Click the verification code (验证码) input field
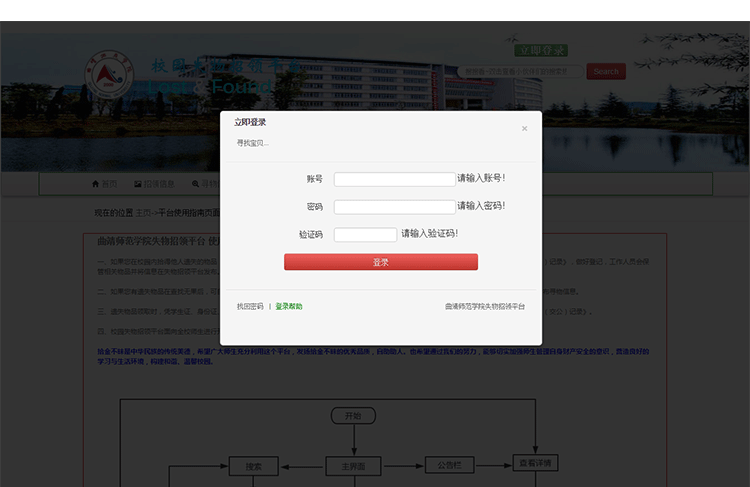750x487 pixels. (x=365, y=235)
